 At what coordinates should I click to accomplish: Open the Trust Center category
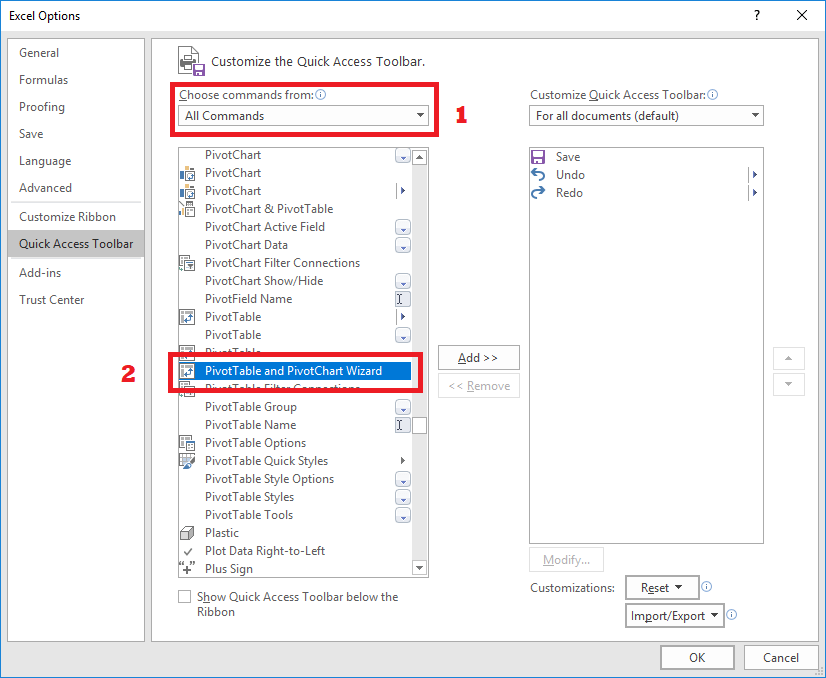click(52, 300)
